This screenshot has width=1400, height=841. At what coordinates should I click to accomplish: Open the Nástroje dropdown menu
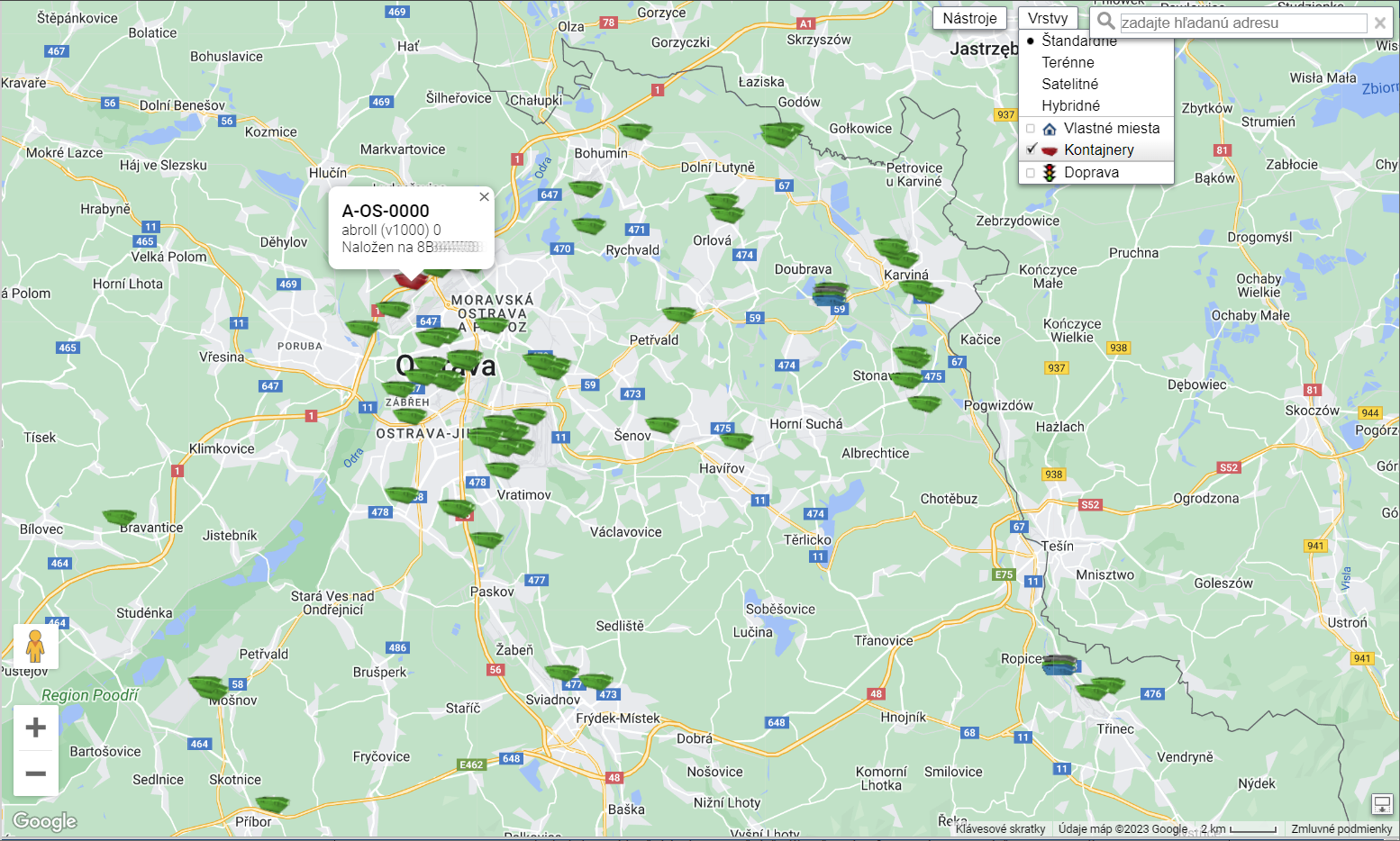point(969,19)
